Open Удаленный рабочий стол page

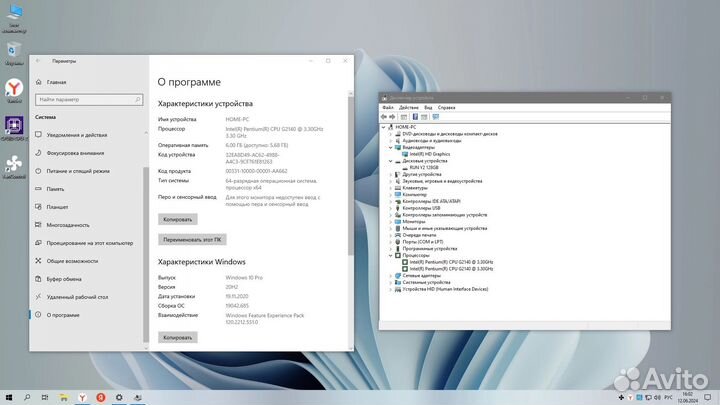(x=72, y=297)
